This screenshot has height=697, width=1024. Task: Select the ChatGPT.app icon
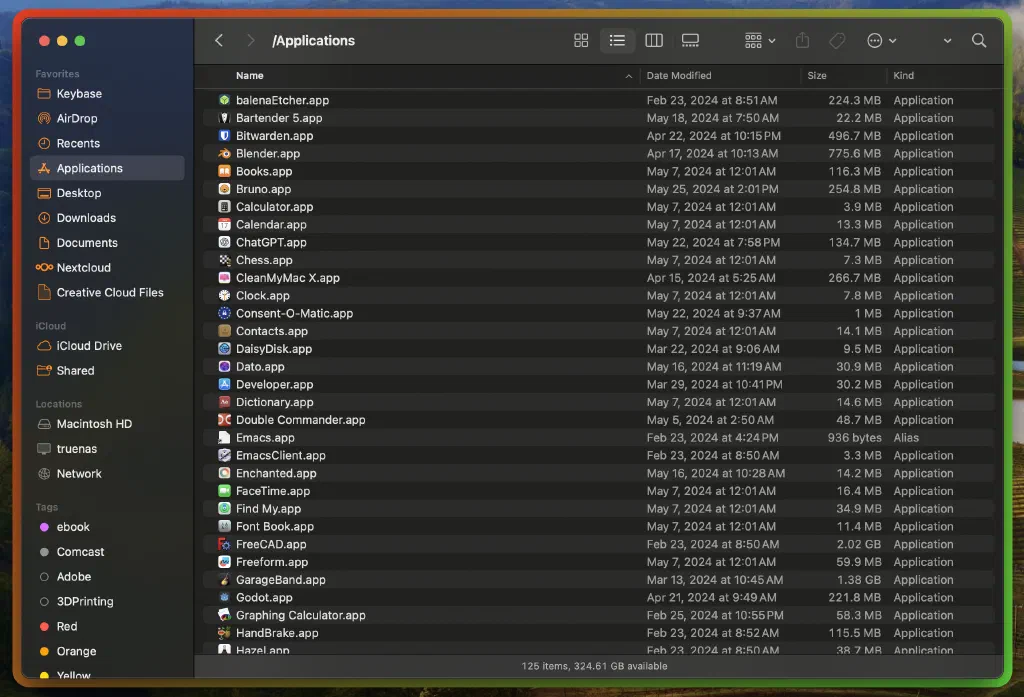tap(224, 242)
